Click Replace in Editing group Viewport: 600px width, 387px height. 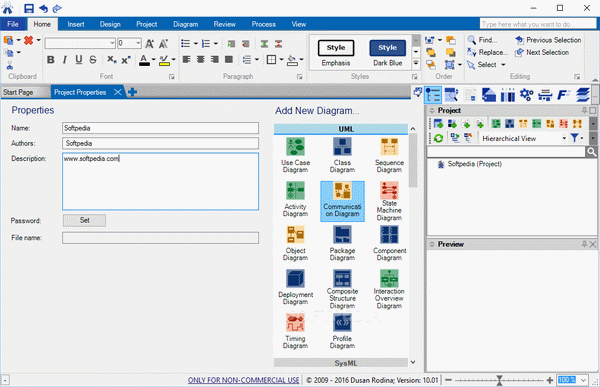tap(488, 52)
